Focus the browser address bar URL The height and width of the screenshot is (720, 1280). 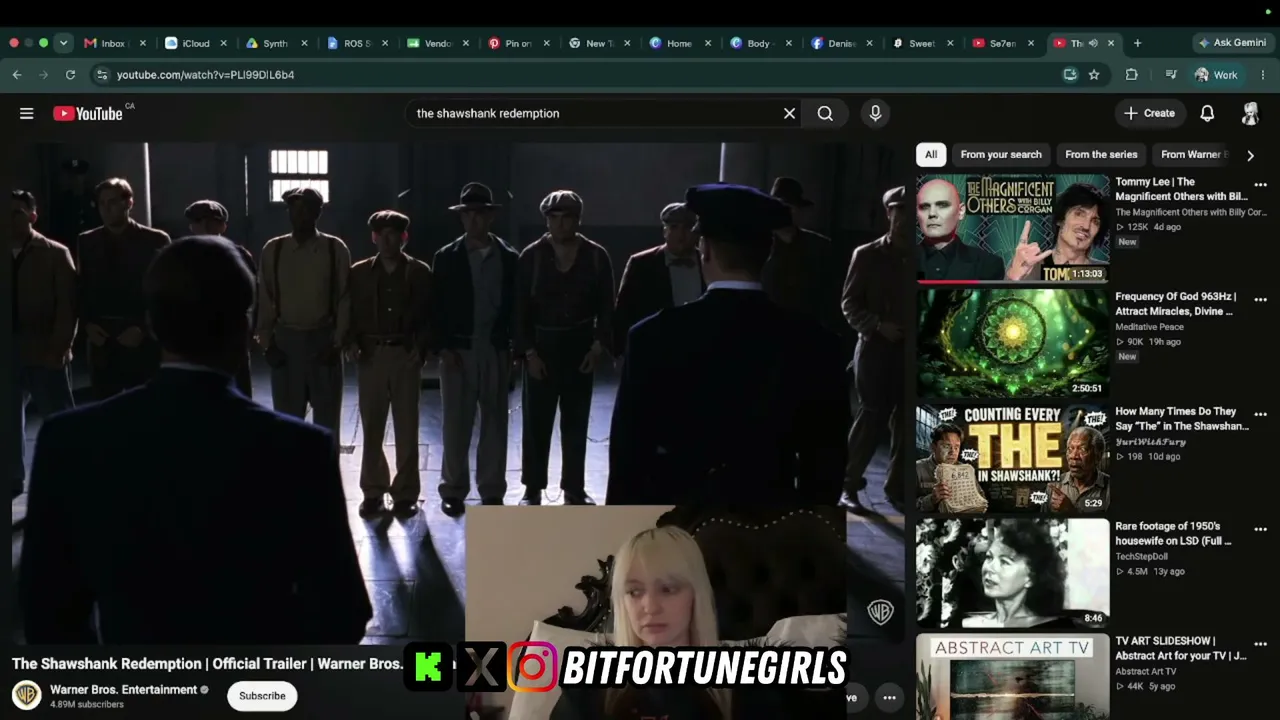point(205,75)
